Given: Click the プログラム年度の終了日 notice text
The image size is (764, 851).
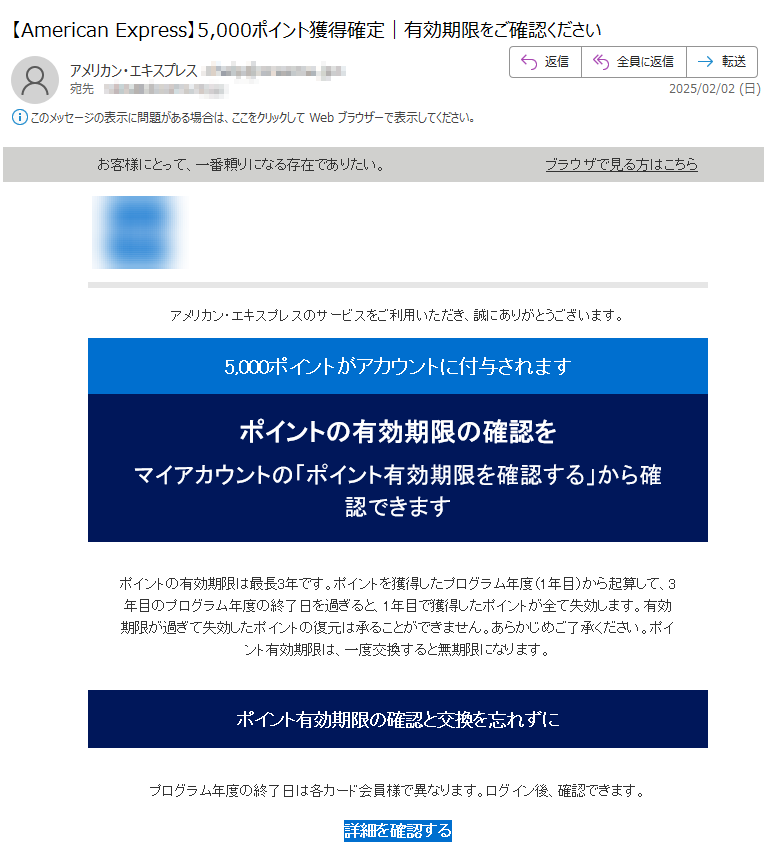Looking at the screenshot, I should click(398, 791).
